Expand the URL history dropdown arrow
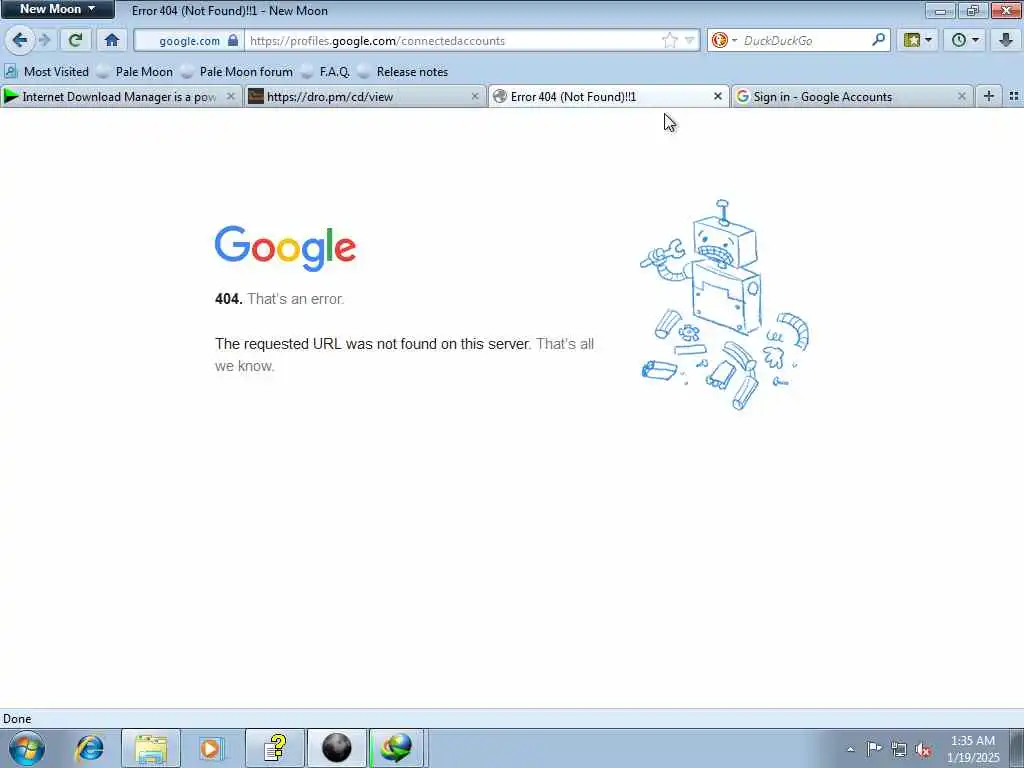The width and height of the screenshot is (1024, 768). coord(689,40)
